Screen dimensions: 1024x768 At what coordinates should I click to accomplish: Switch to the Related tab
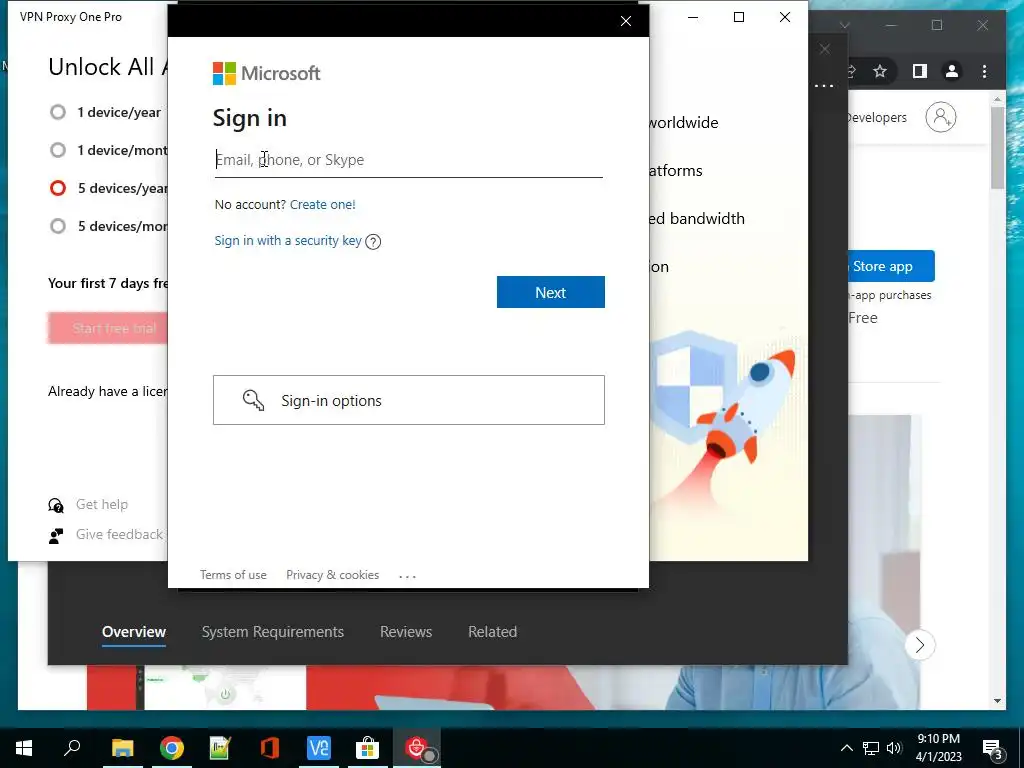coord(492,632)
